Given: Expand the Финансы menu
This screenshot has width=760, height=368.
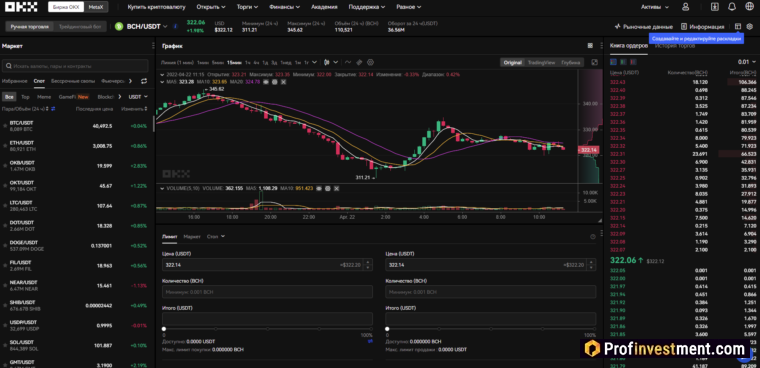Looking at the screenshot, I should 284,7.
